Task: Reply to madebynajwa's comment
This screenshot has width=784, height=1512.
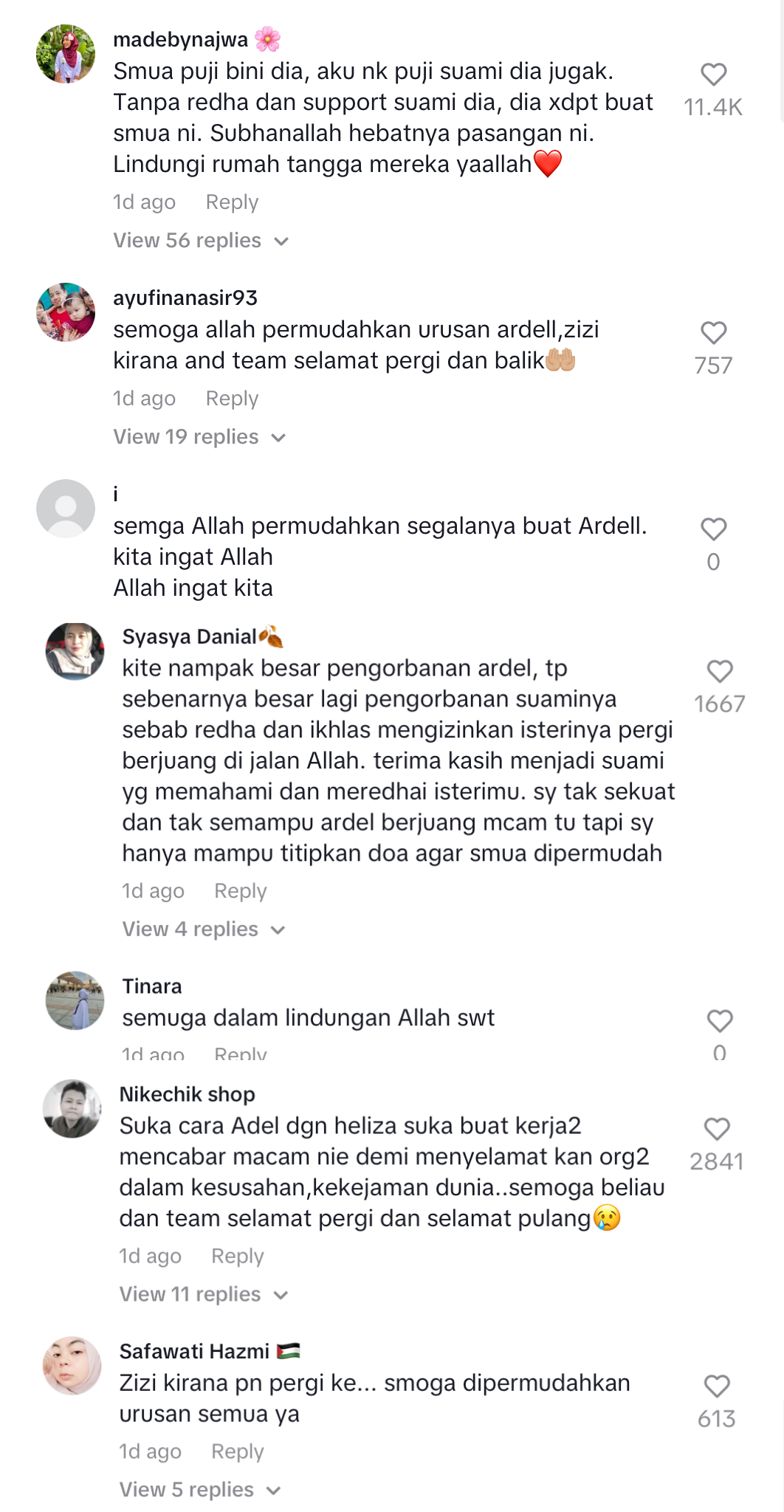Action: click(x=232, y=202)
